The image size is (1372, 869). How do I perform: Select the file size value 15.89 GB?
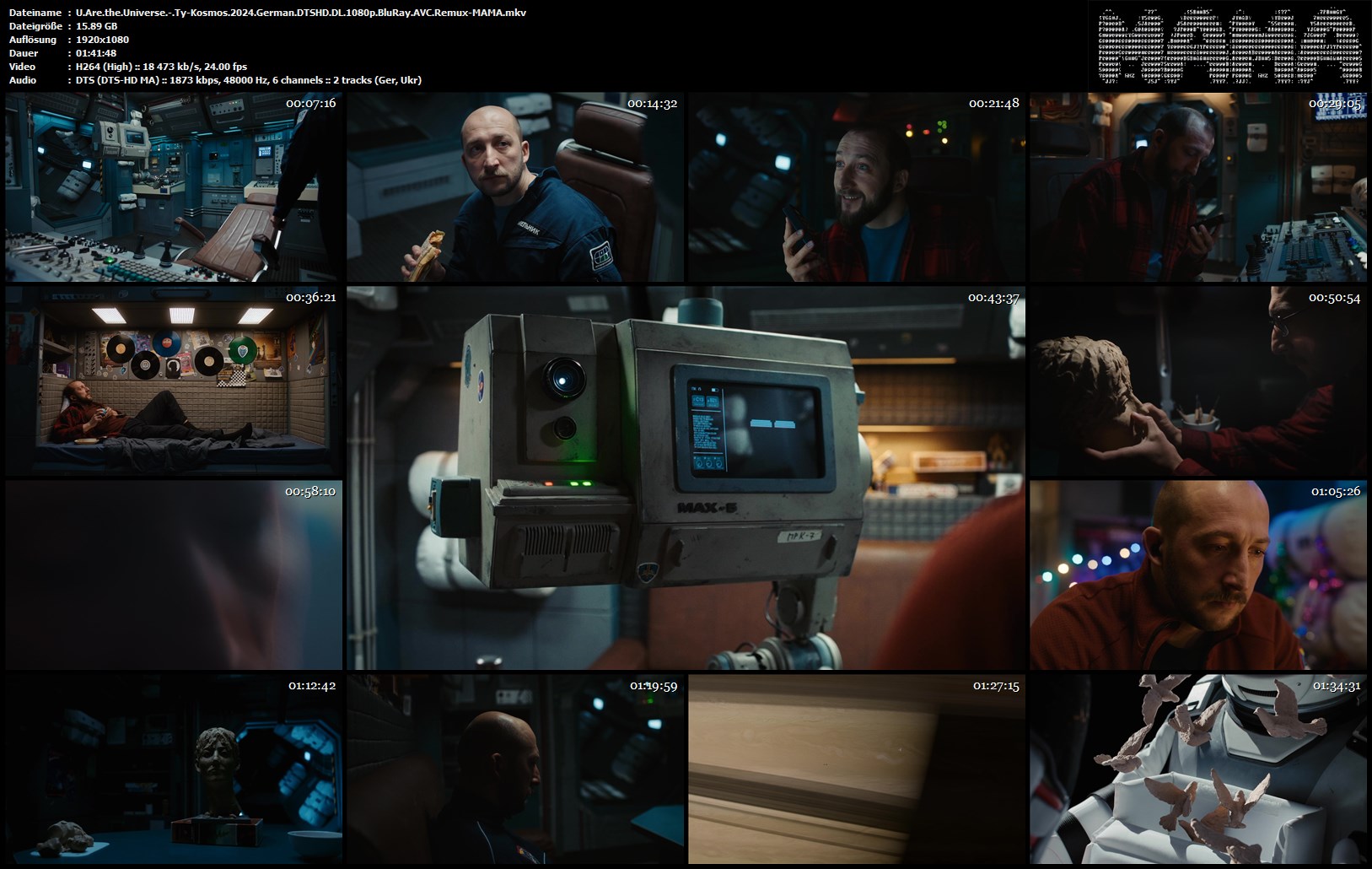pyautogui.click(x=96, y=26)
